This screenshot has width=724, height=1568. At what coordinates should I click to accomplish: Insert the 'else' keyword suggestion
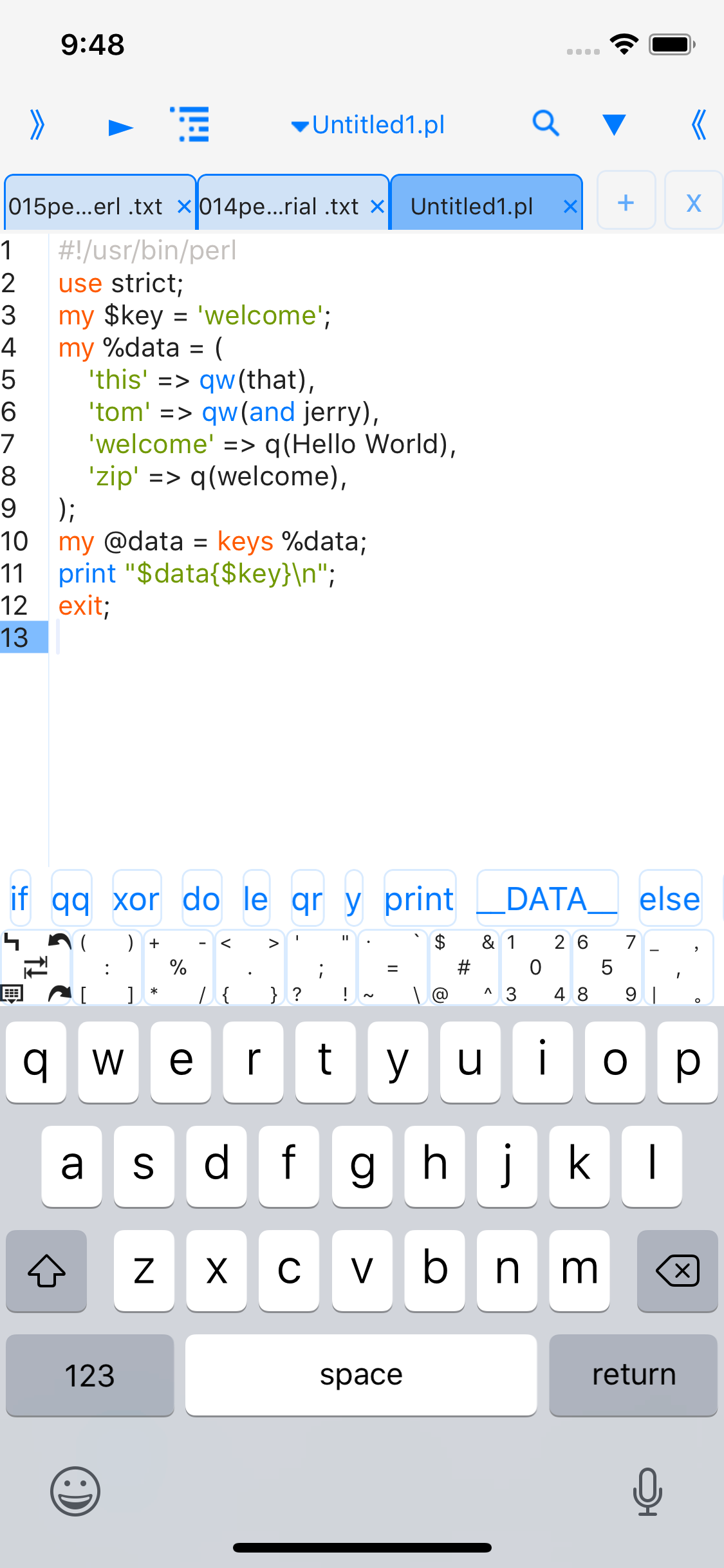[670, 899]
